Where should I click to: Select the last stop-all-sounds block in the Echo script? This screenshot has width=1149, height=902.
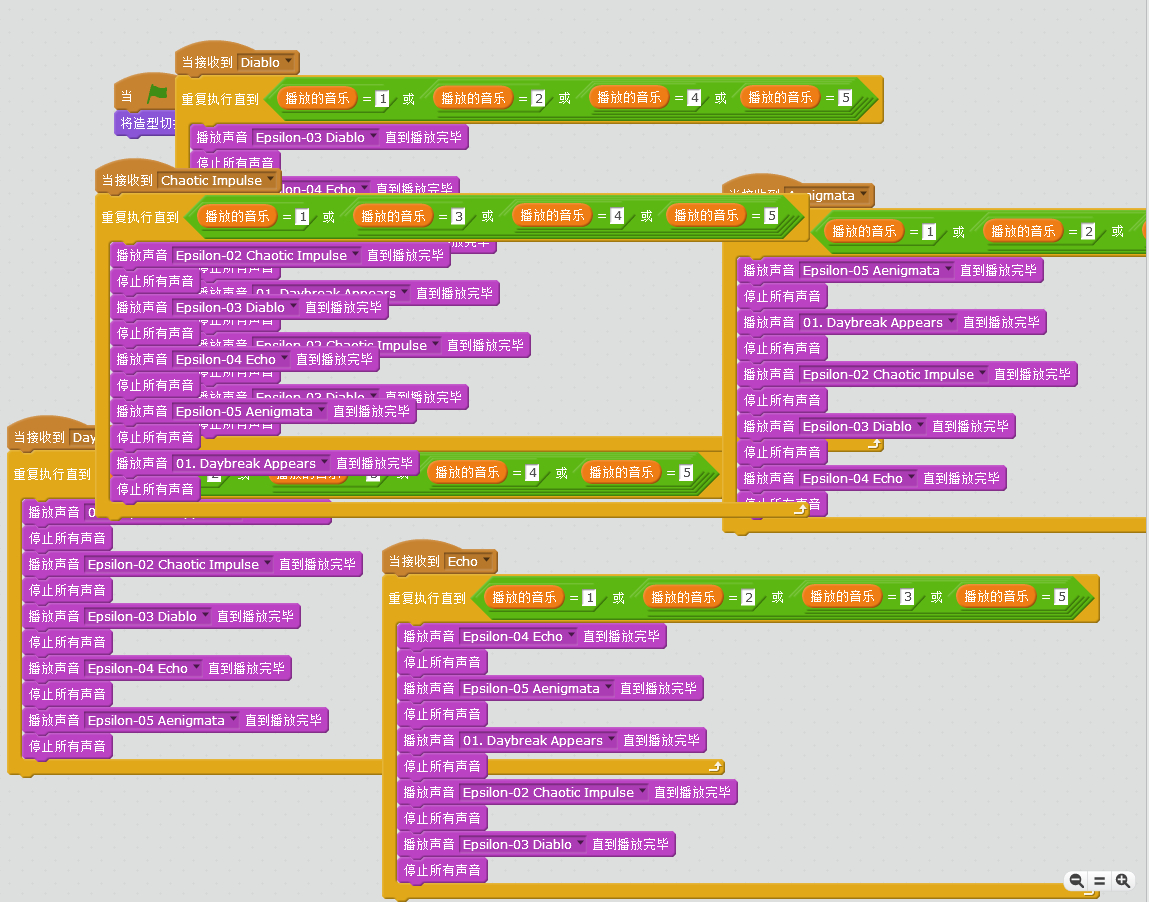pyautogui.click(x=442, y=870)
